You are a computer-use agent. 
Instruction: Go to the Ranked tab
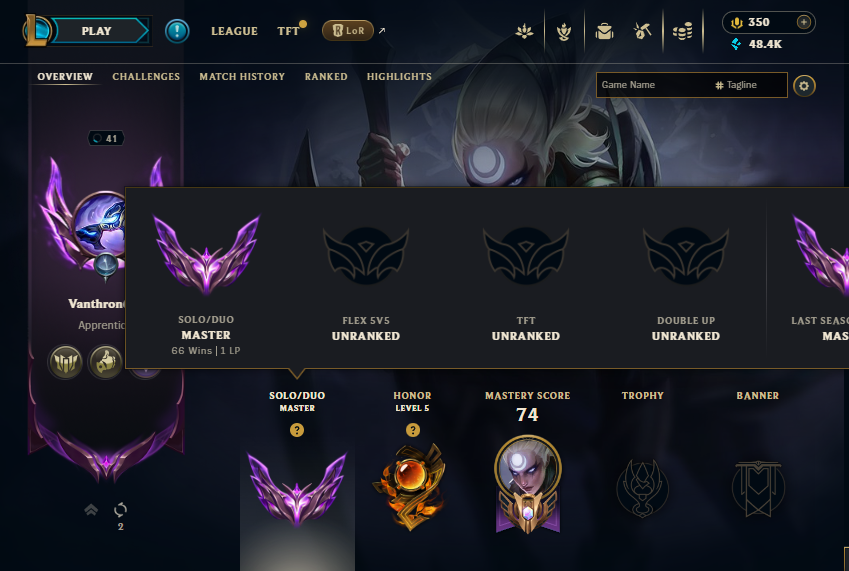[x=326, y=76]
